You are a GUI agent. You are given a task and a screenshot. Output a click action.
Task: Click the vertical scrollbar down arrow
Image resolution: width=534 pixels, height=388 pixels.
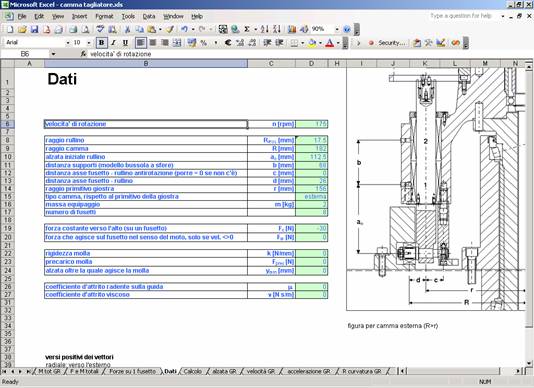pyautogui.click(x=529, y=363)
